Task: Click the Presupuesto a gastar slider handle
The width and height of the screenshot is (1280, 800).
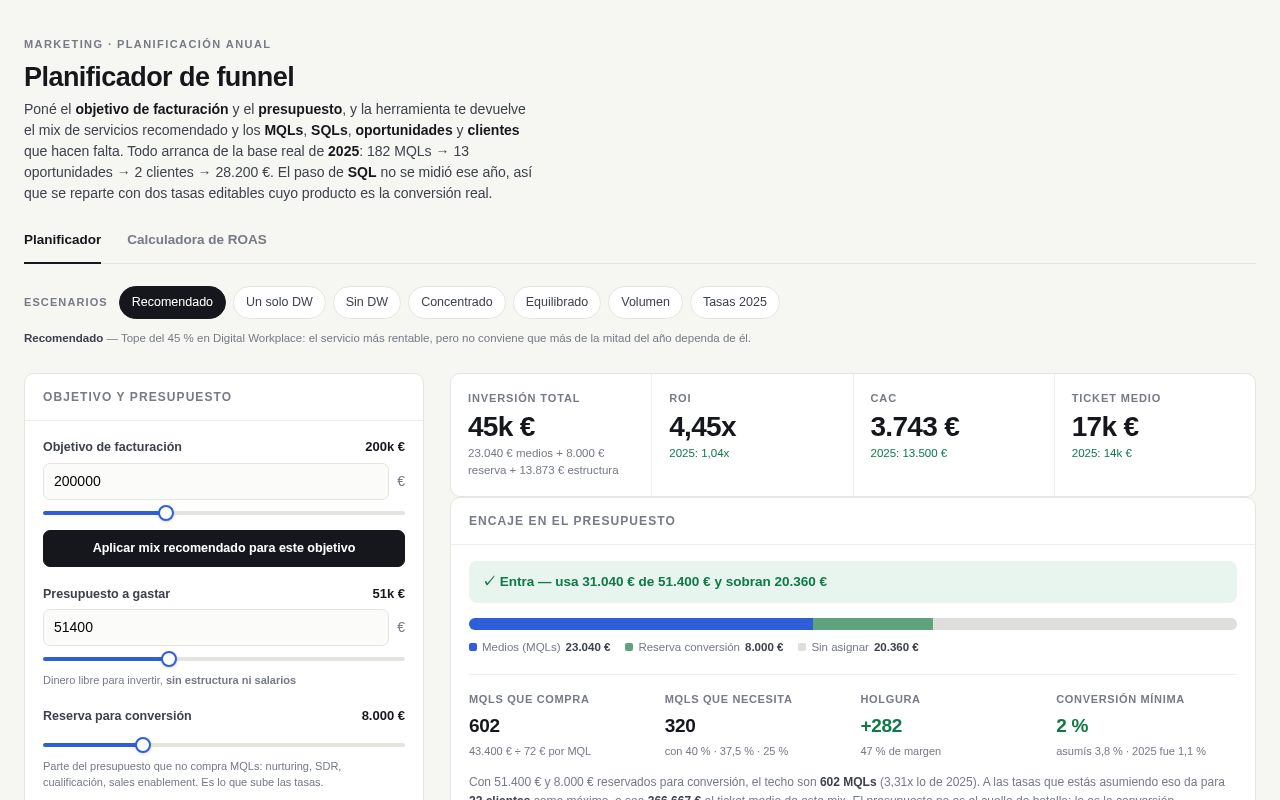Action: coord(169,659)
